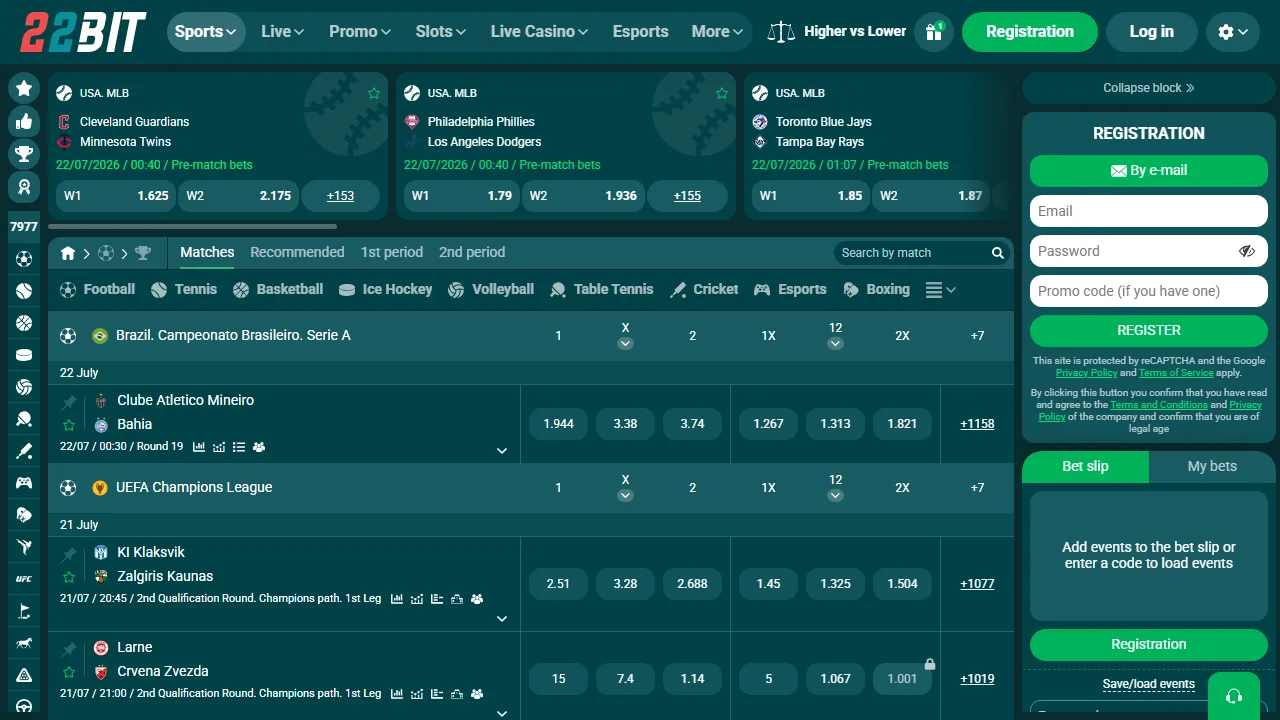Open scales icon for Higher vs Lower
The image size is (1280, 720).
[x=781, y=32]
